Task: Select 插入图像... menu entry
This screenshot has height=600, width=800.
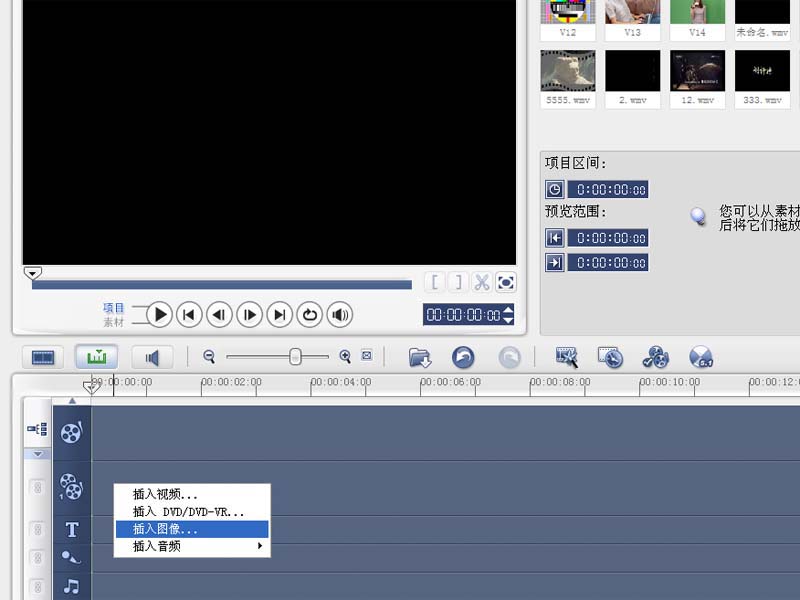Action: 192,529
